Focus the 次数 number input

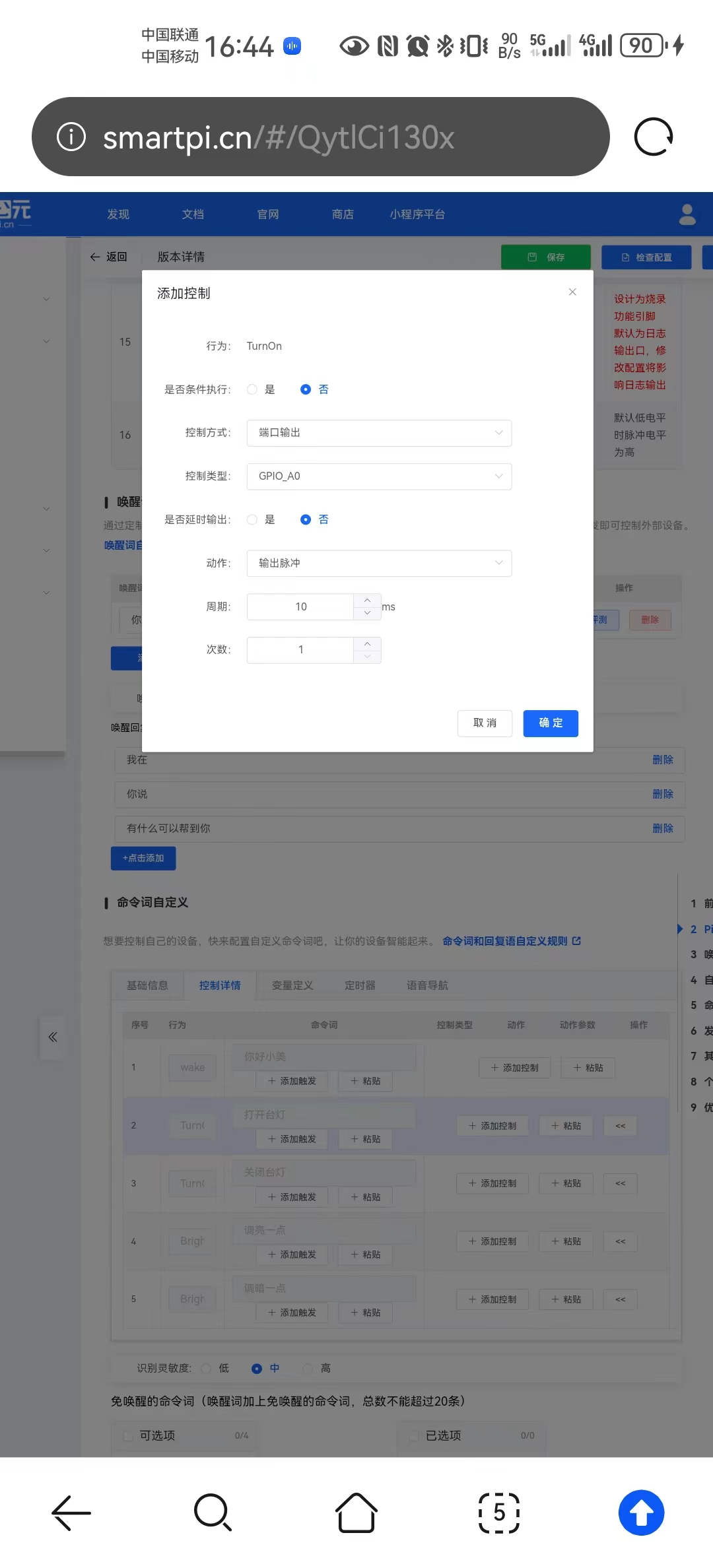coord(300,650)
